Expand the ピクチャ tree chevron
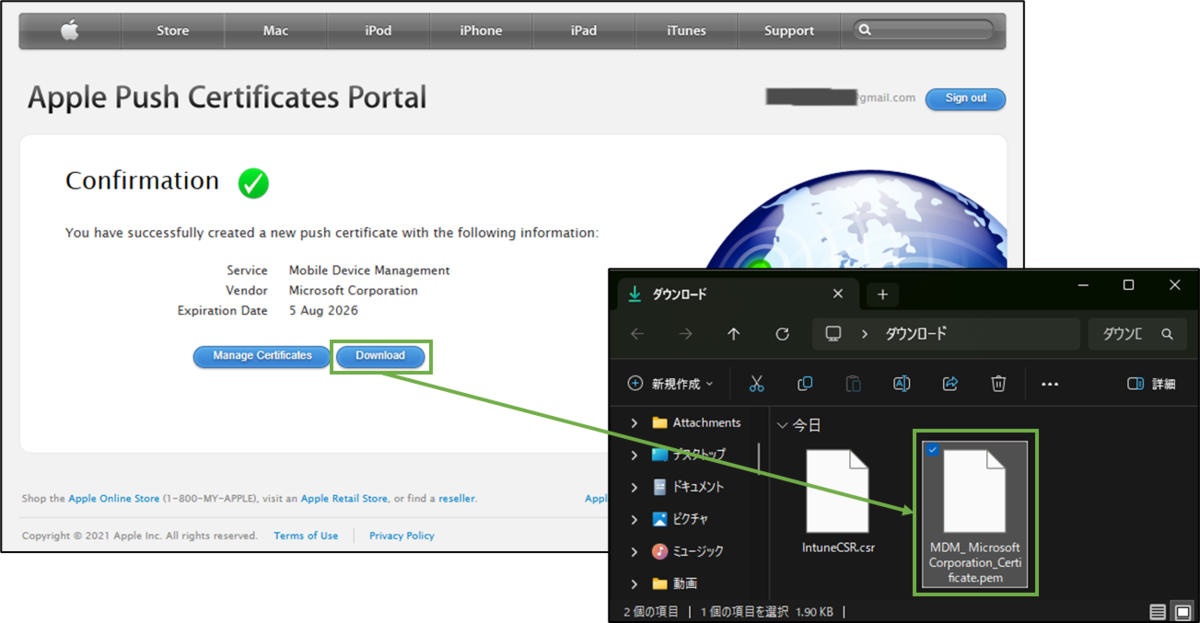 click(x=634, y=519)
